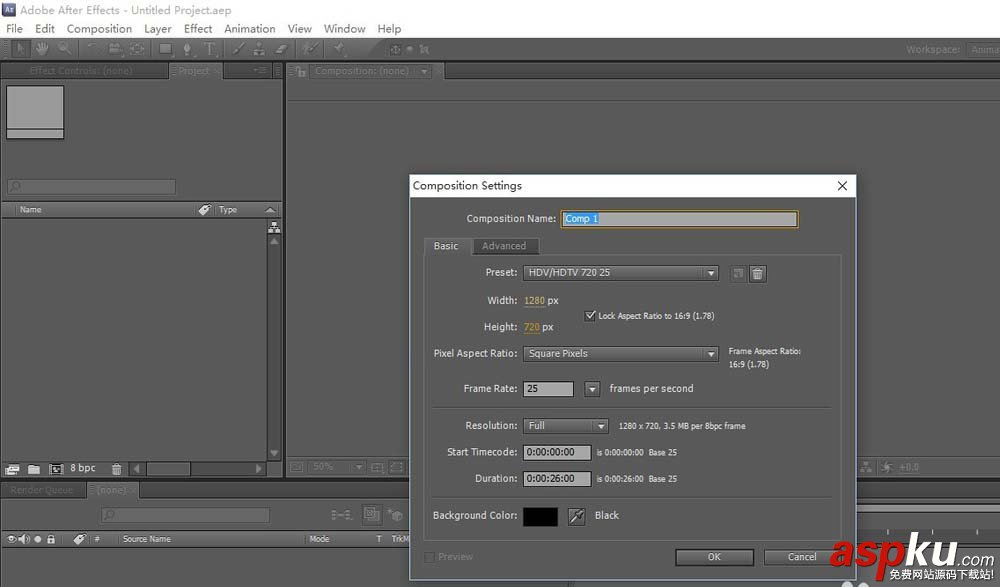Select the Clone Stamp tool
The height and width of the screenshot is (587, 1000).
tap(259, 48)
